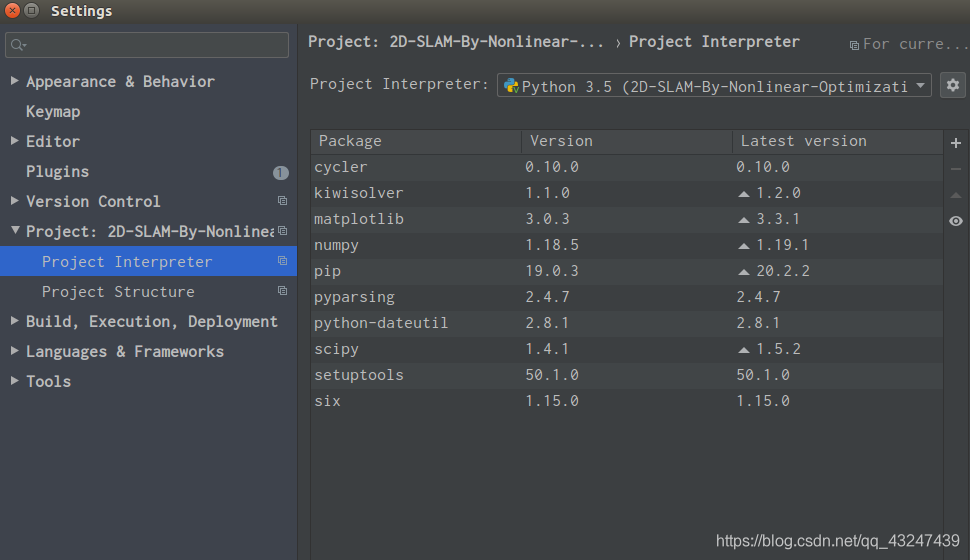
Task: Open the Editor settings
Action: pos(53,141)
